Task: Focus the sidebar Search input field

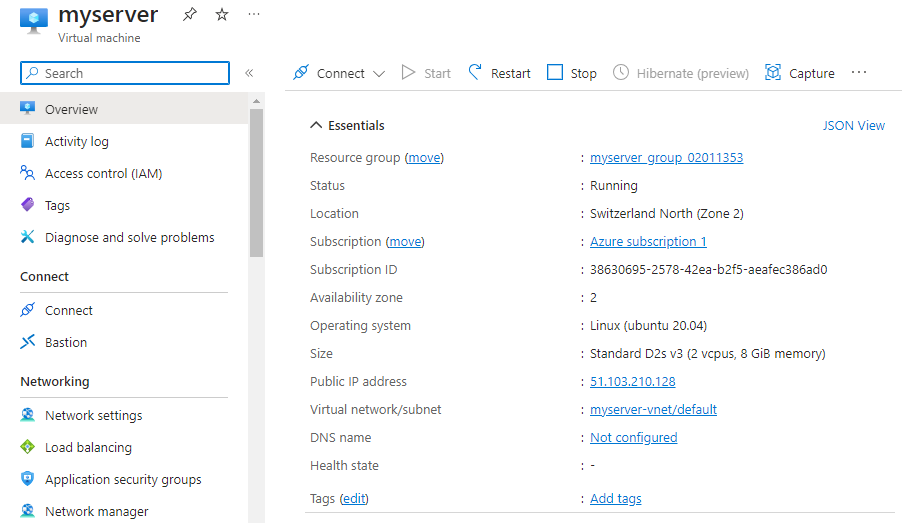Action: click(125, 73)
